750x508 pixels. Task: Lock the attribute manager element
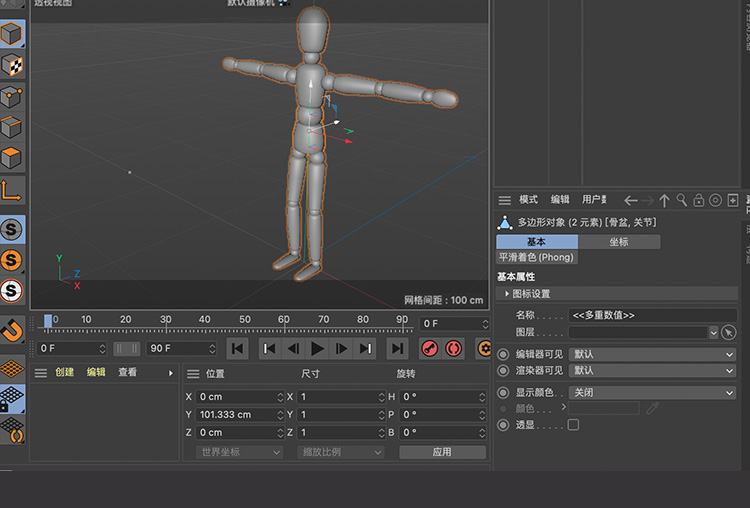pos(699,200)
